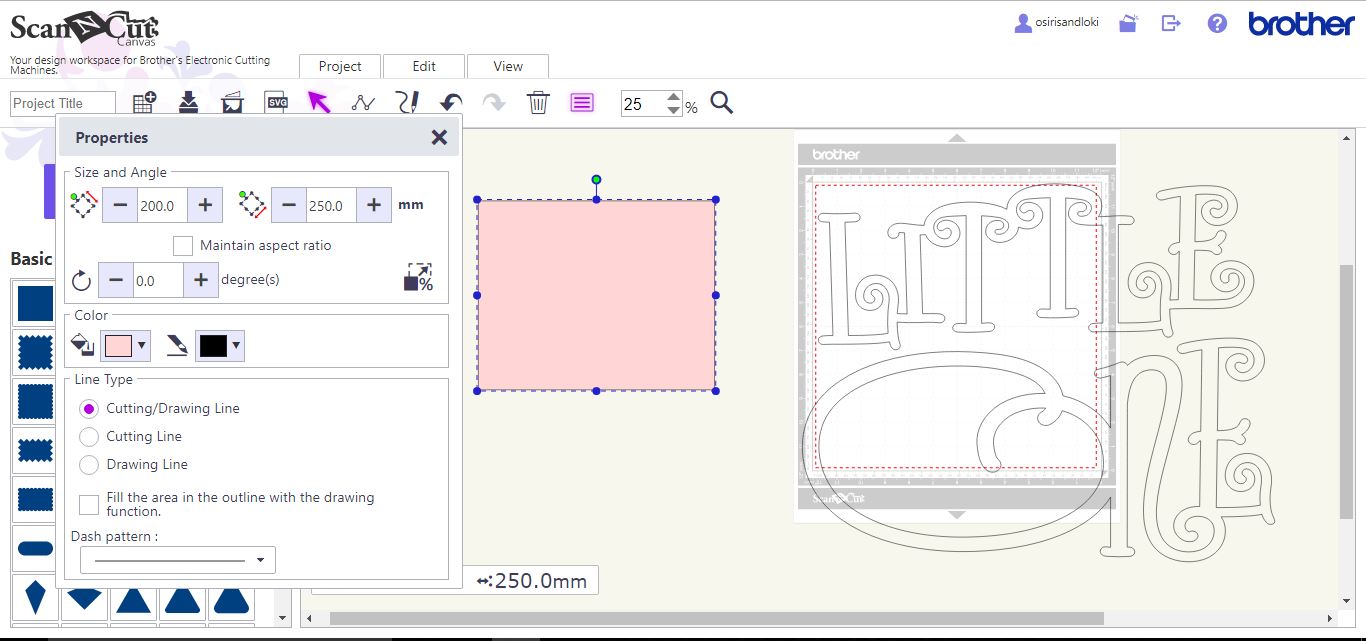This screenshot has width=1366, height=641.
Task: Delete selection with the trash icon
Action: [x=538, y=101]
